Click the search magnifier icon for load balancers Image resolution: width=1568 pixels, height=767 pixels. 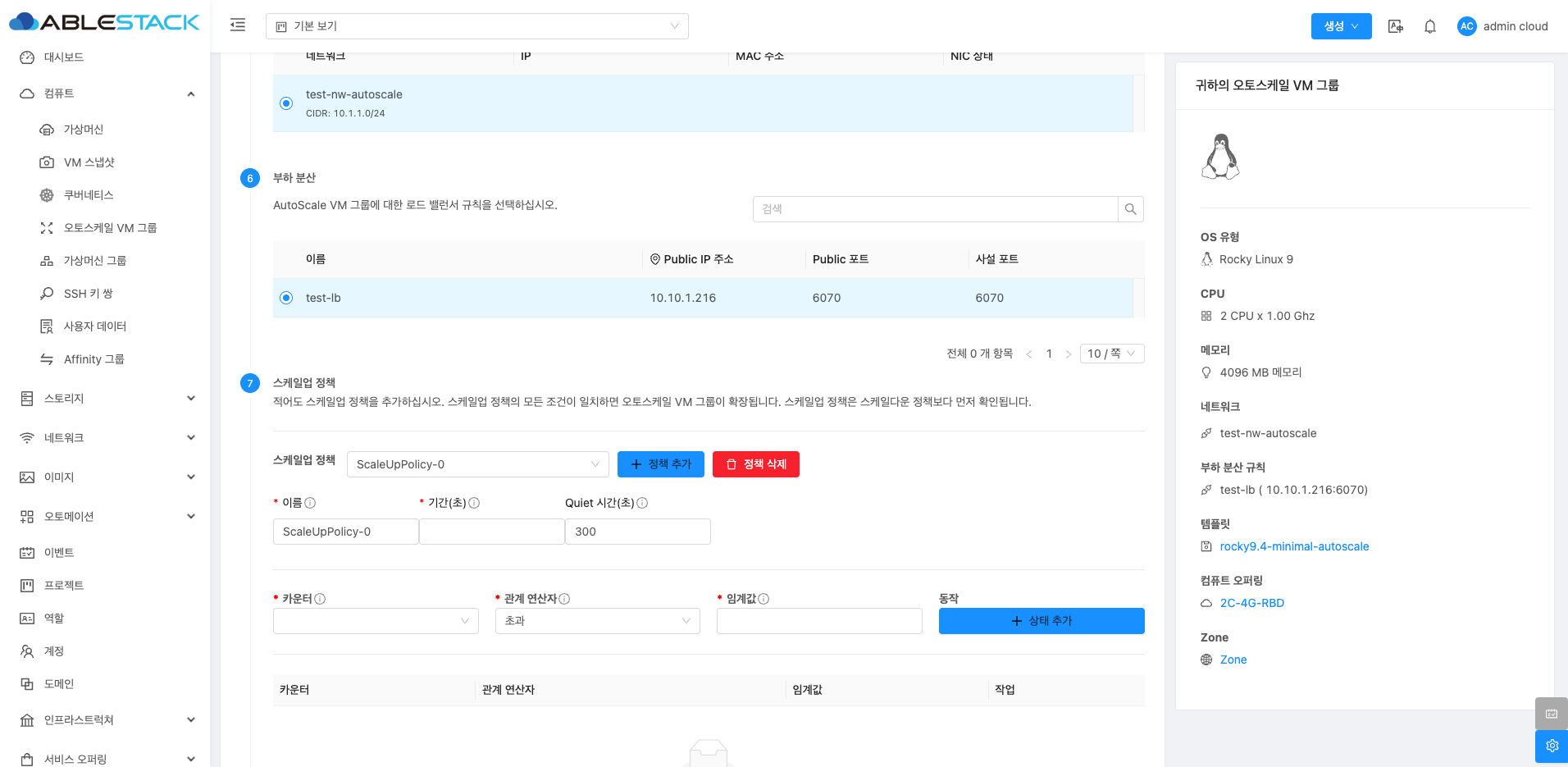coord(1130,209)
